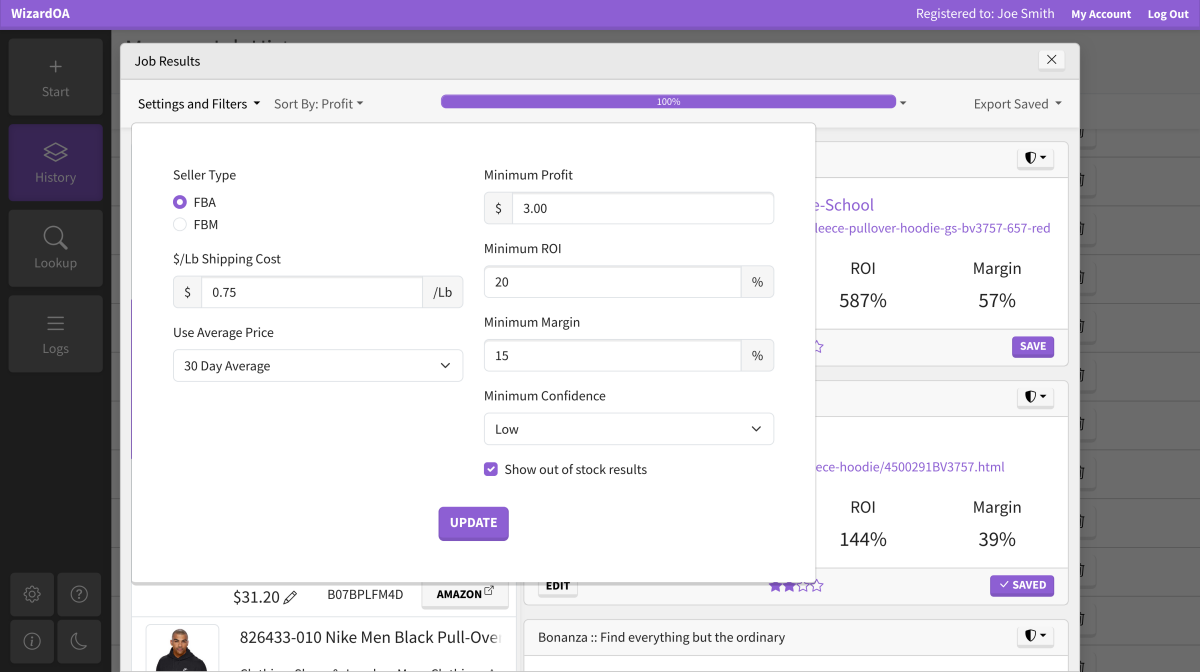Open the Minimum Confidence dropdown
This screenshot has width=1200, height=672.
pyautogui.click(x=629, y=429)
